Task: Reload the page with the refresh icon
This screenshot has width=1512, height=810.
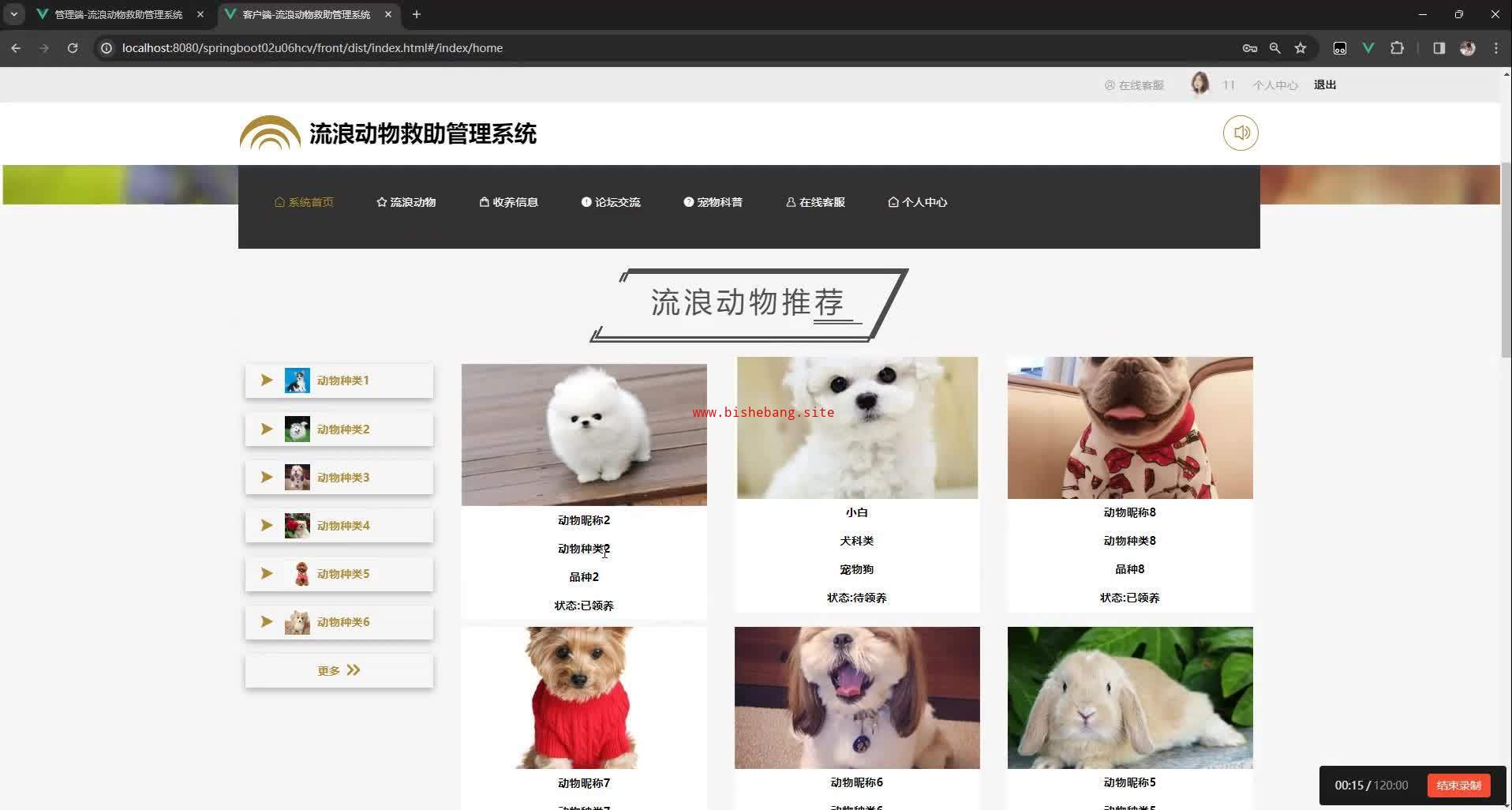Action: (73, 48)
